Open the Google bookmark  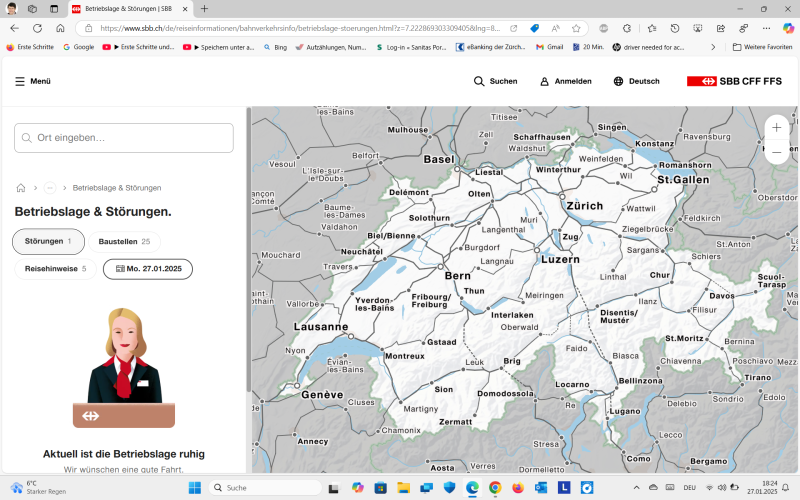(x=79, y=47)
